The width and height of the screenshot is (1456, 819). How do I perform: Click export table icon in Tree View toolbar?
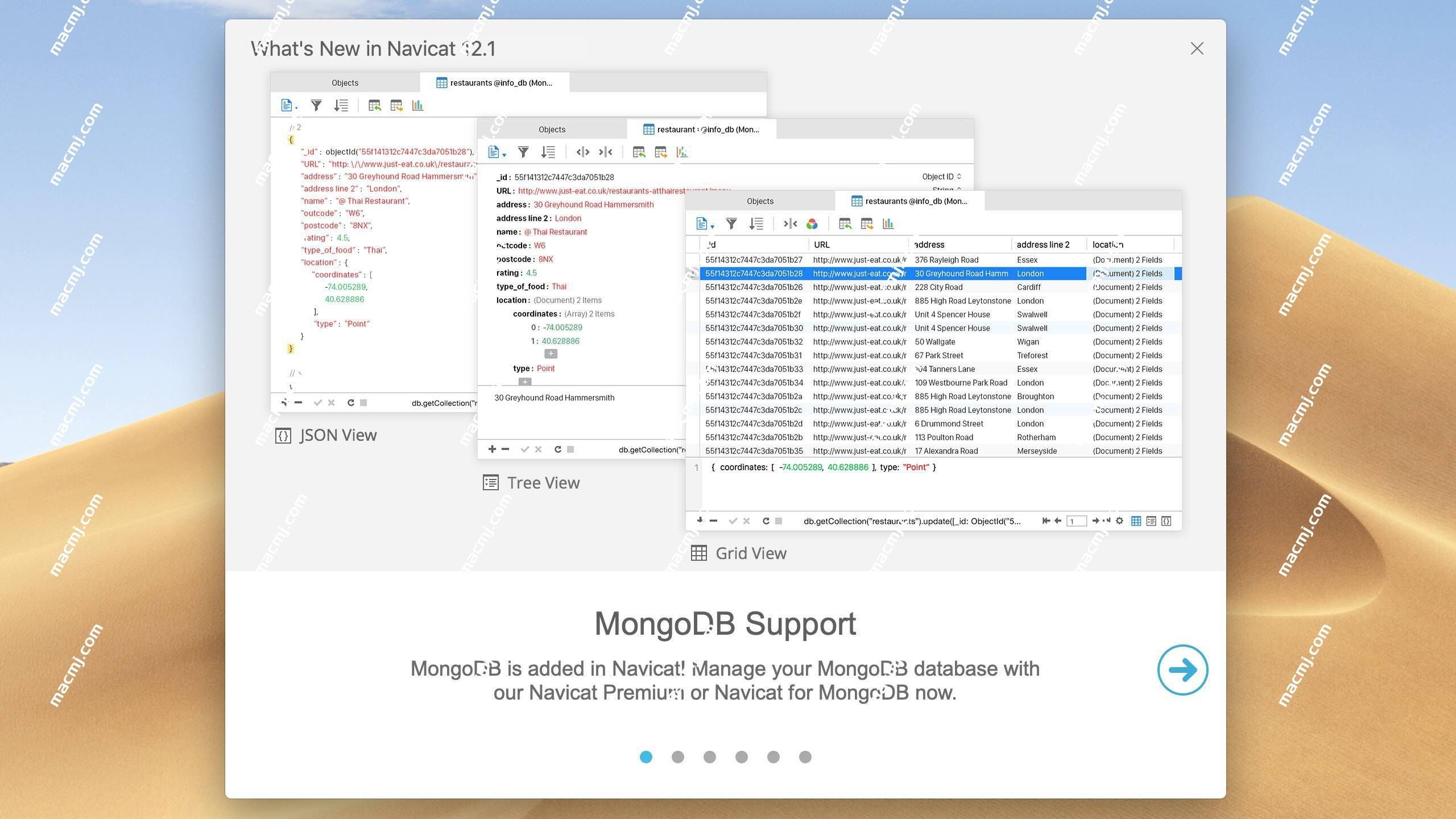[x=660, y=152]
